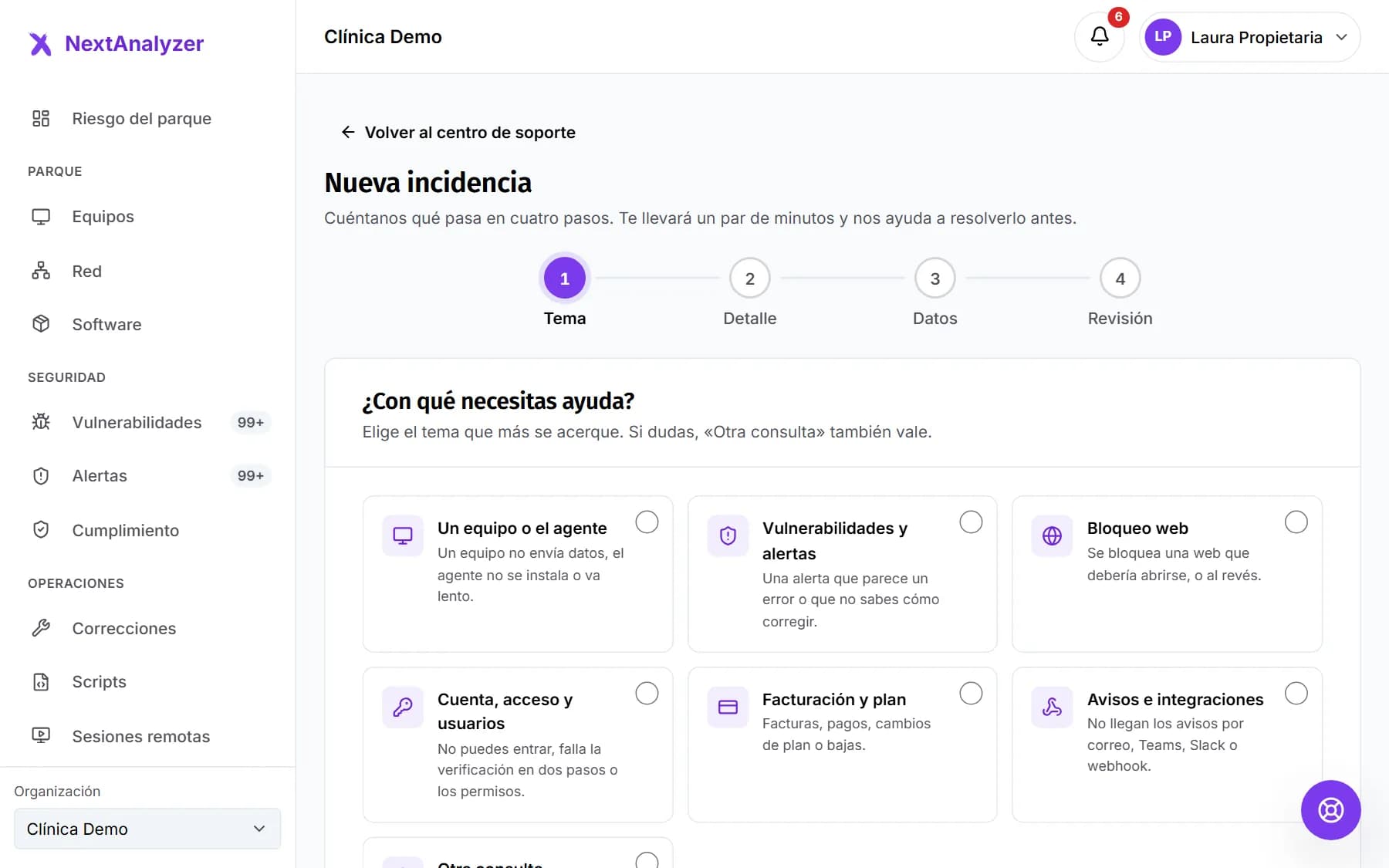Click the Riesgo del parque dashboard icon
Image resolution: width=1389 pixels, height=868 pixels.
pyautogui.click(x=41, y=118)
